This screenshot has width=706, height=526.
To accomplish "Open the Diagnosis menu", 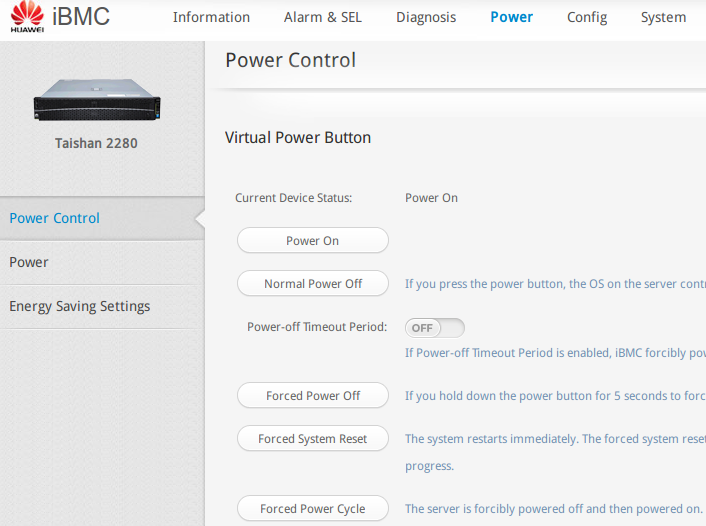I will pos(426,17).
